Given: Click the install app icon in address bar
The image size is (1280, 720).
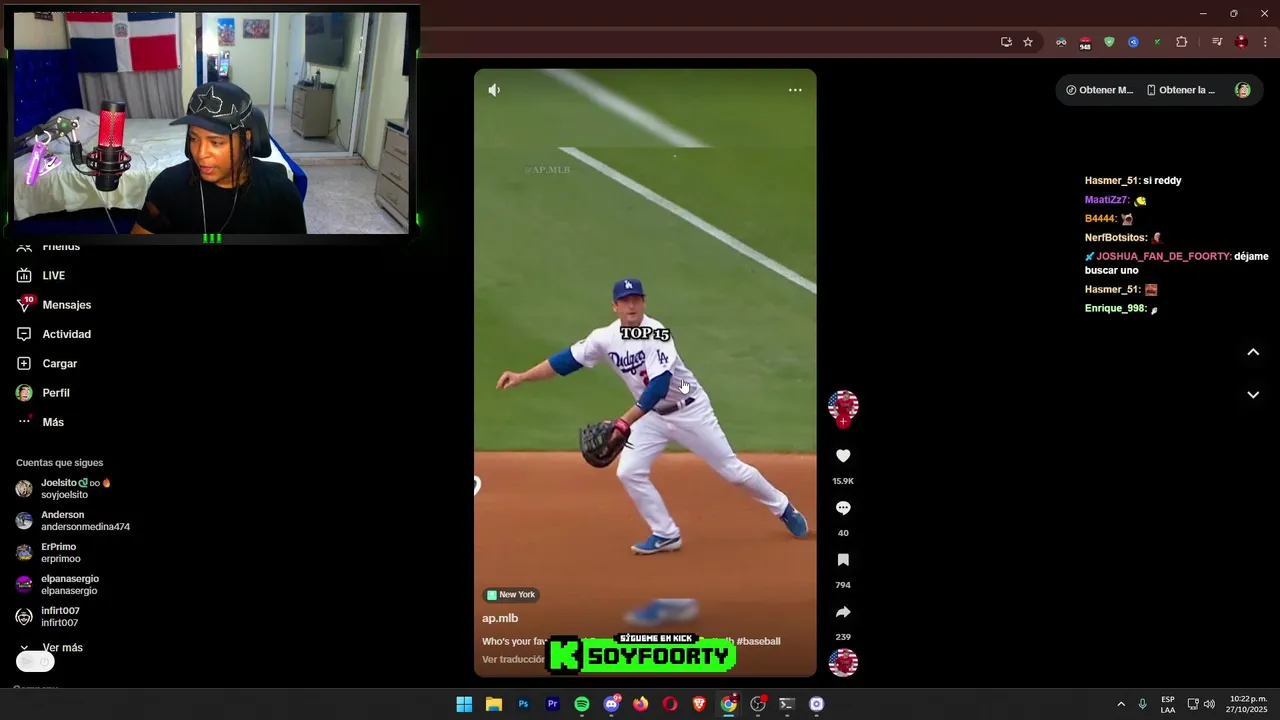Looking at the screenshot, I should coord(1006,42).
